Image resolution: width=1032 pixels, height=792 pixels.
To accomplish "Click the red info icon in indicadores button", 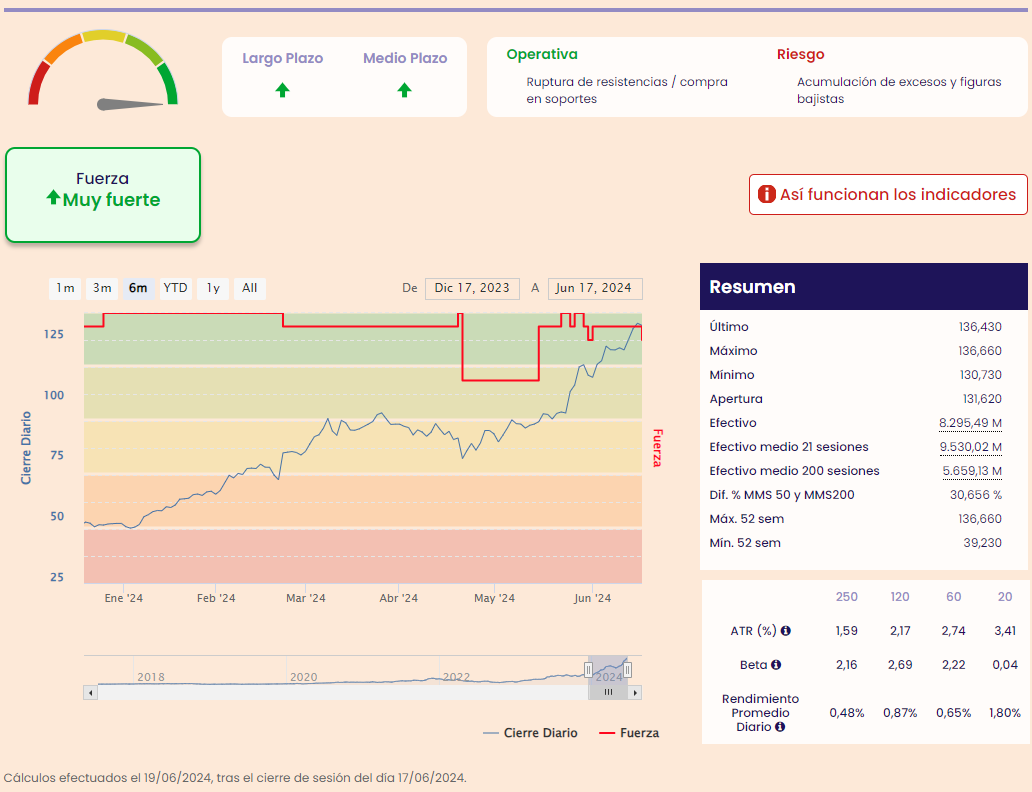I will click(767, 194).
